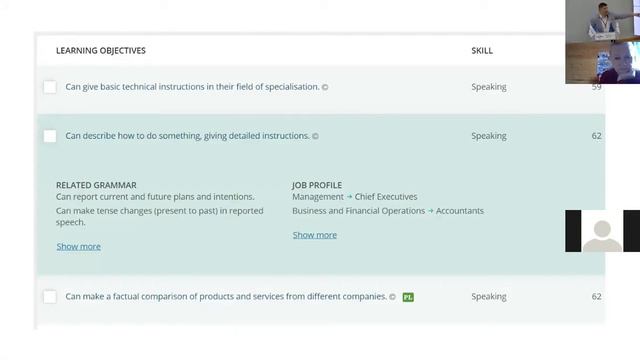Check the 'basic technical instructions' objective checkbox
Image resolution: width=640 pixels, height=360 pixels.
point(50,87)
